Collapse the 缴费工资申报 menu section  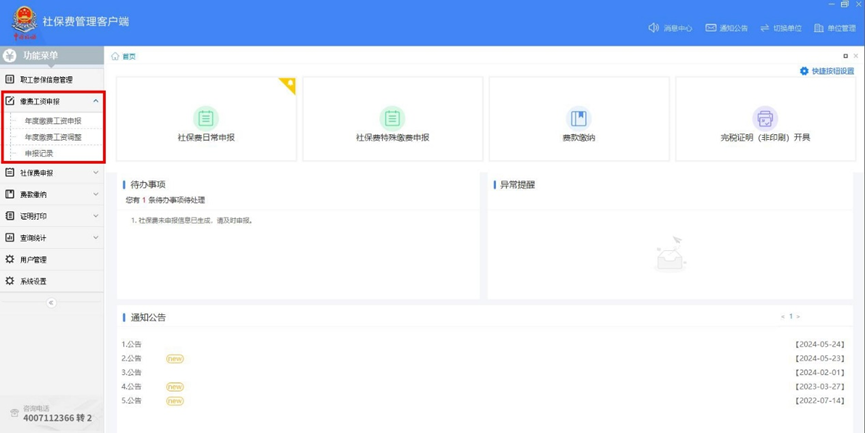click(96, 101)
